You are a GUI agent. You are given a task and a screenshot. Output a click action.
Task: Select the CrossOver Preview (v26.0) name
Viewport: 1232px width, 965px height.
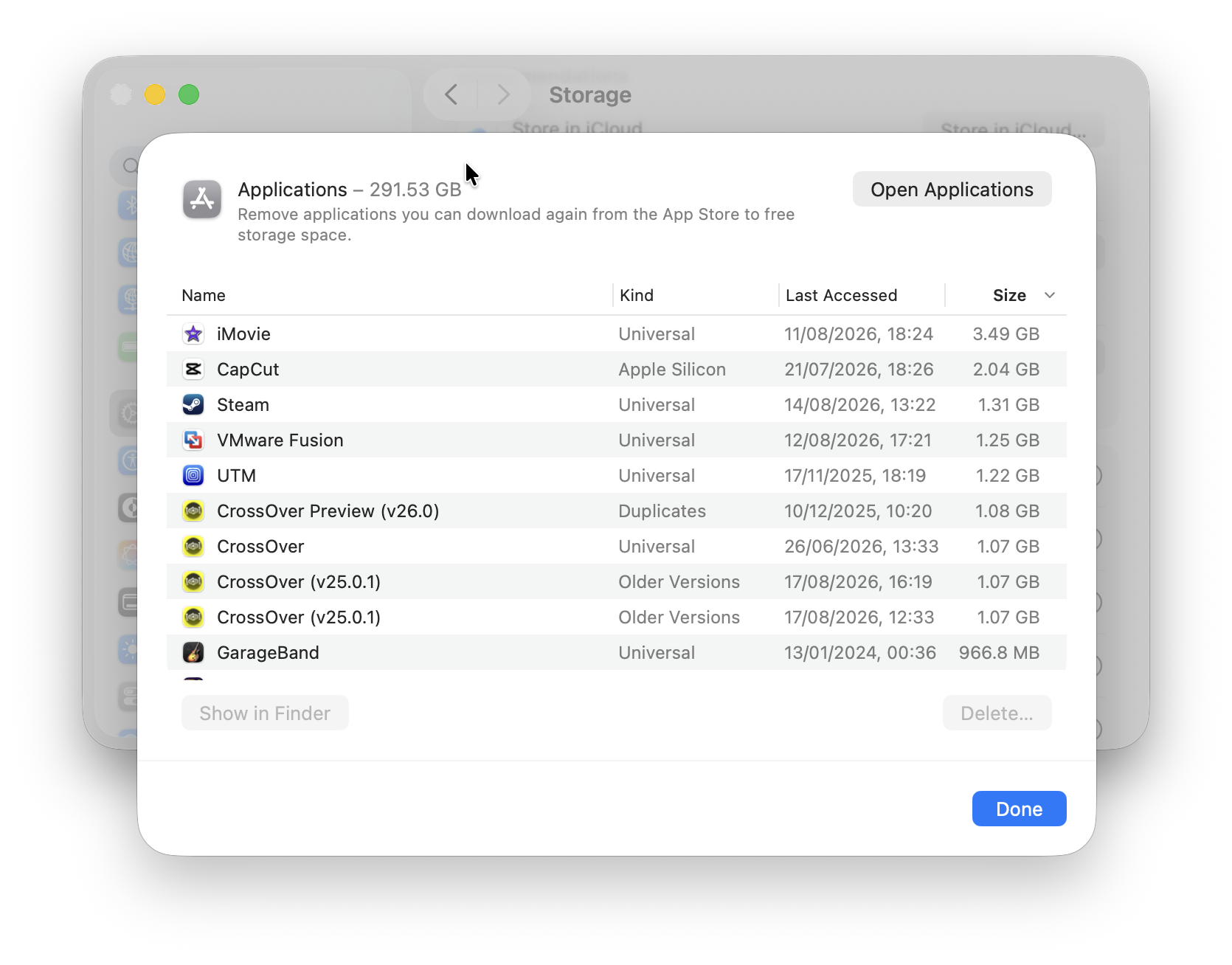[x=328, y=511]
